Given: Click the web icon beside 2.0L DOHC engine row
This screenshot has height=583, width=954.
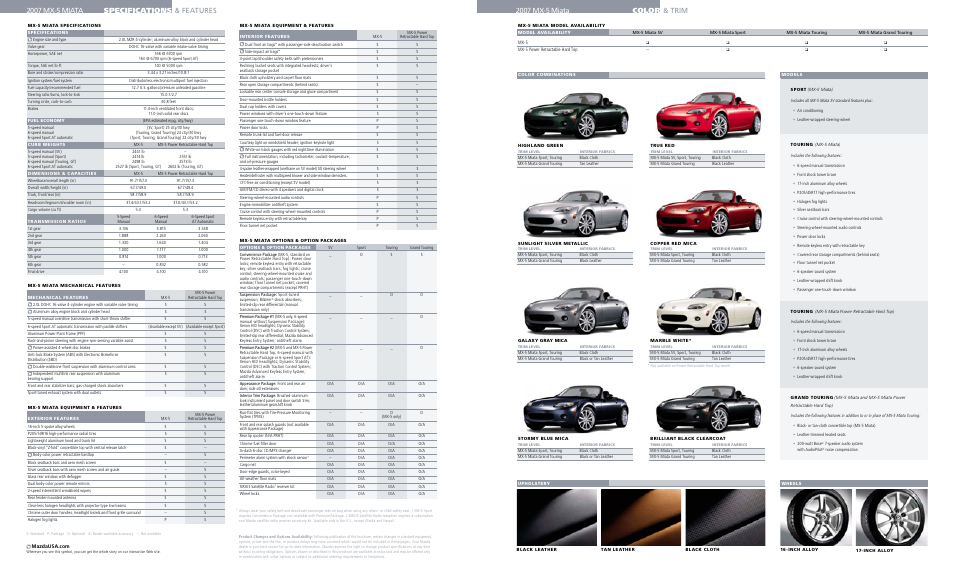Looking at the screenshot, I should 30,304.
